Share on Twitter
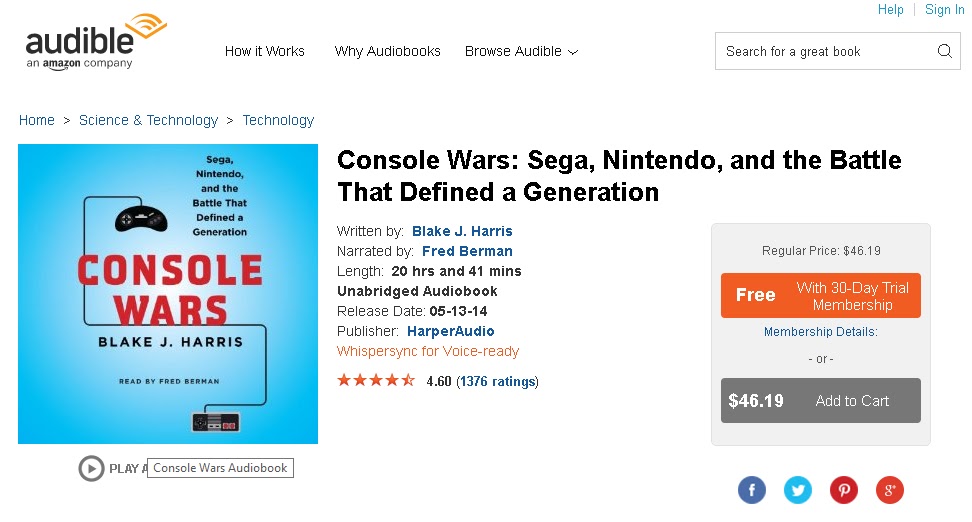972x522 pixels. [798, 490]
